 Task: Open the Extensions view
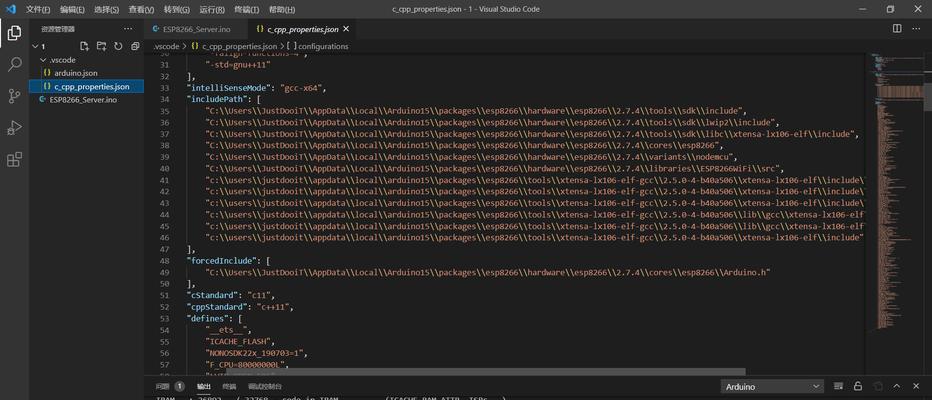pyautogui.click(x=14, y=159)
